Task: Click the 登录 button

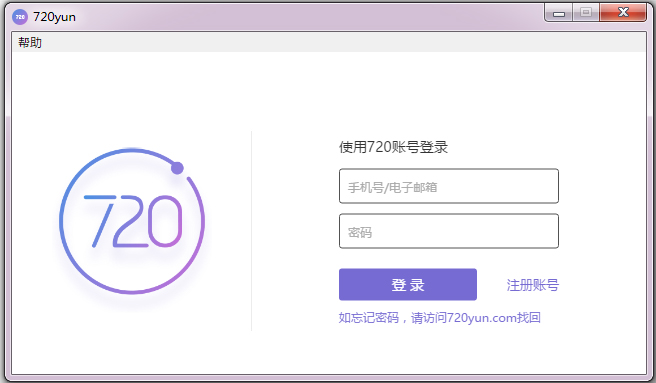Action: tap(407, 285)
